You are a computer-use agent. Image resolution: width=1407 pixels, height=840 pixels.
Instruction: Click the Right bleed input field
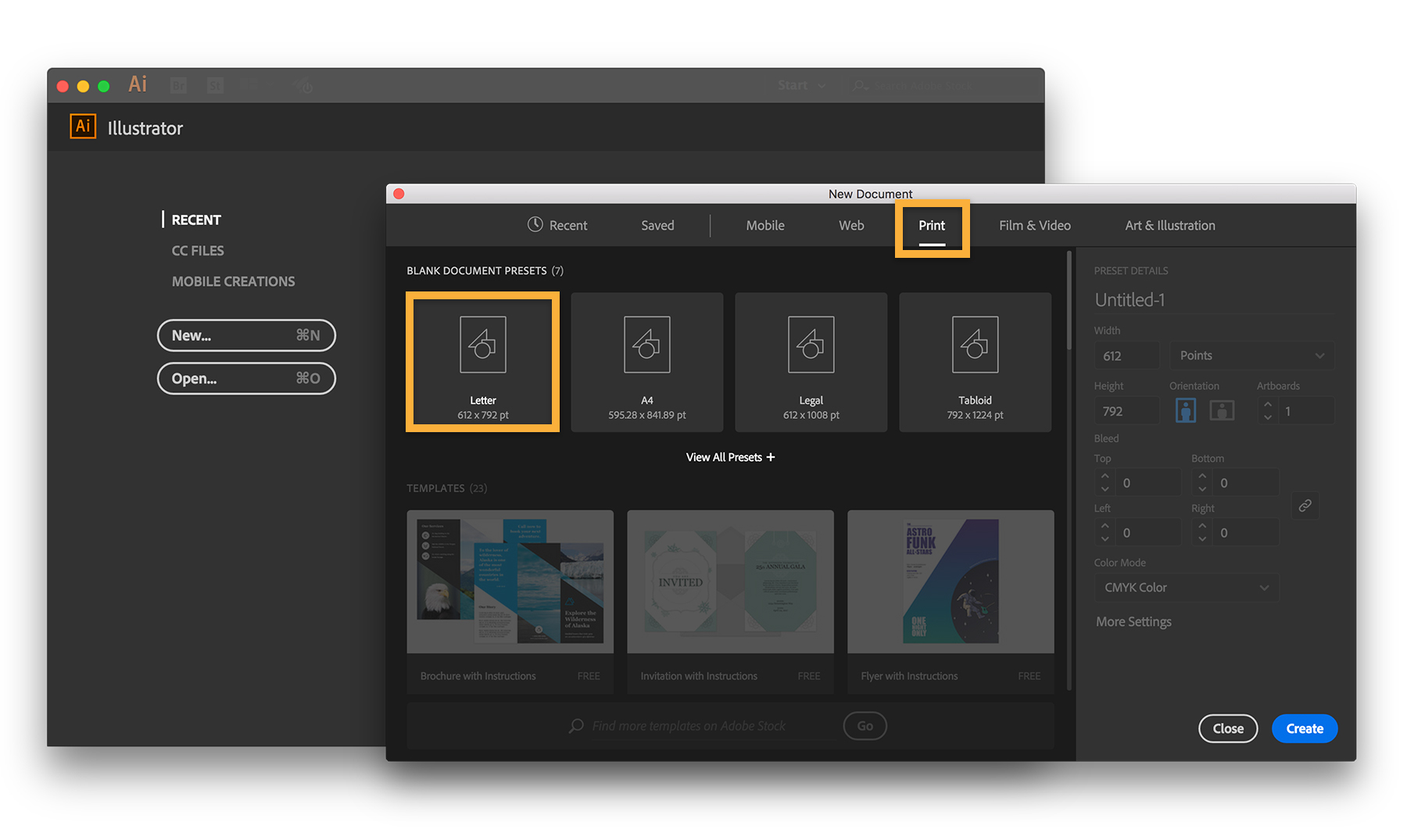click(1246, 533)
